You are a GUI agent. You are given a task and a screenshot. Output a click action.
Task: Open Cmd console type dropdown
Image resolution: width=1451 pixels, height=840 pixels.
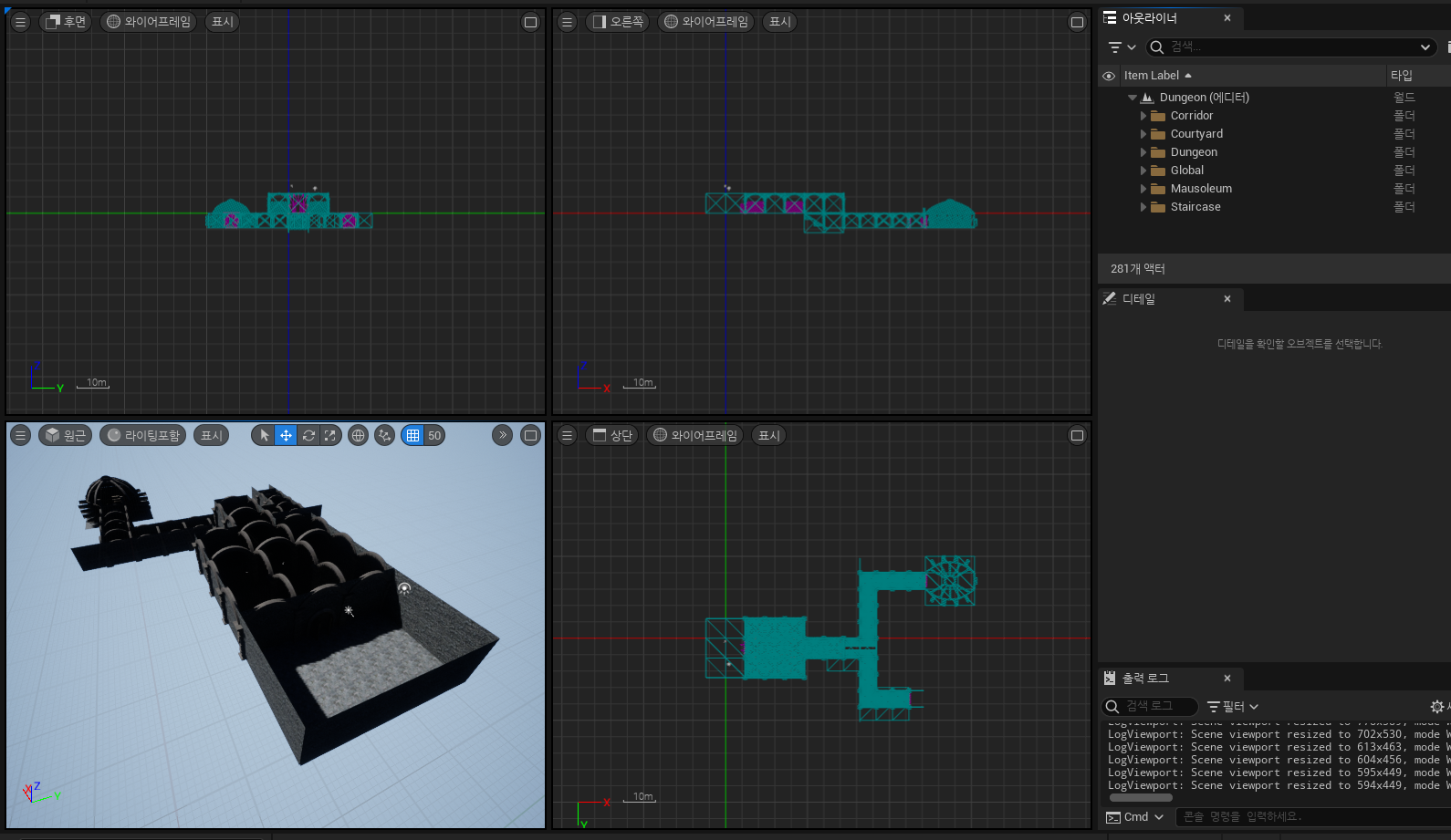coord(1135,817)
